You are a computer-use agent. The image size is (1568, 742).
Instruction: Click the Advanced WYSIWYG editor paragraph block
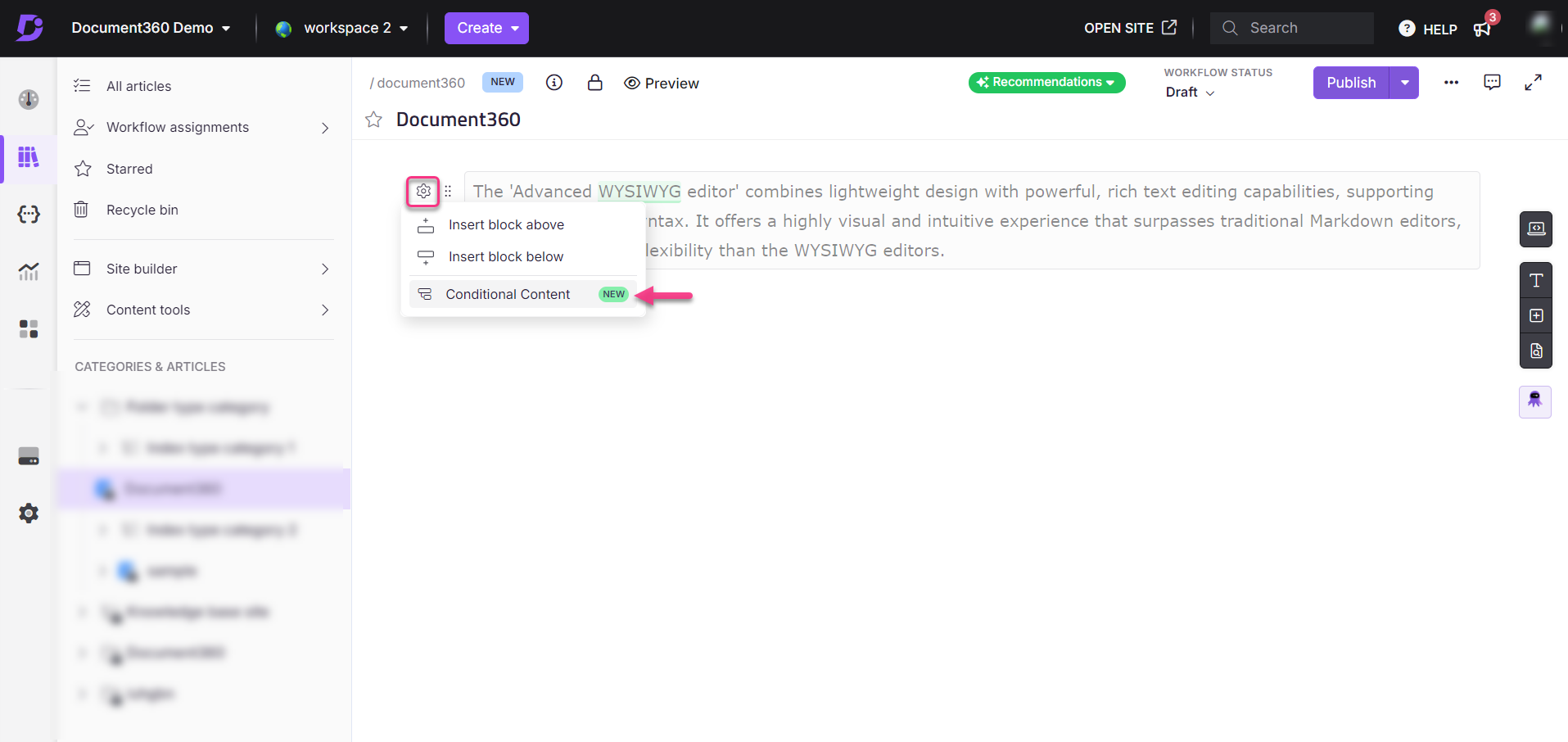tap(972, 220)
